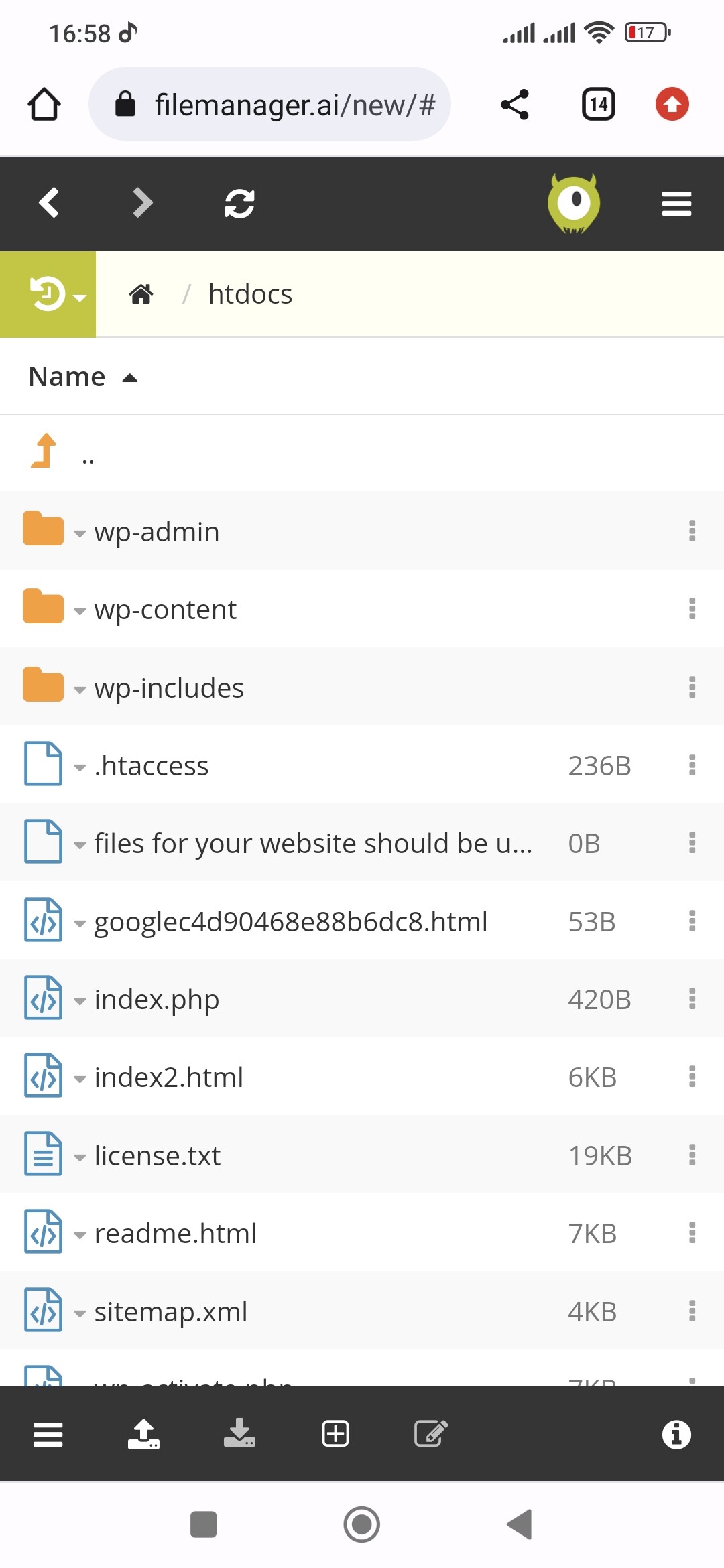Click the new file plus icon
This screenshot has width=724, height=1568.
coord(335,1434)
